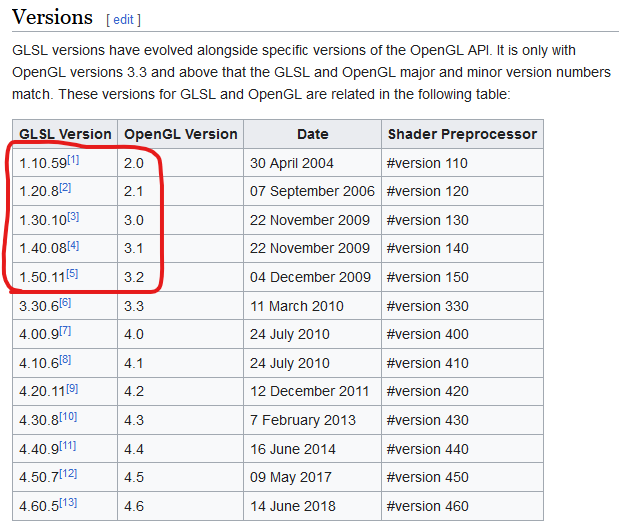
Task: Click the '#version 110' cell
Action: click(x=462, y=163)
